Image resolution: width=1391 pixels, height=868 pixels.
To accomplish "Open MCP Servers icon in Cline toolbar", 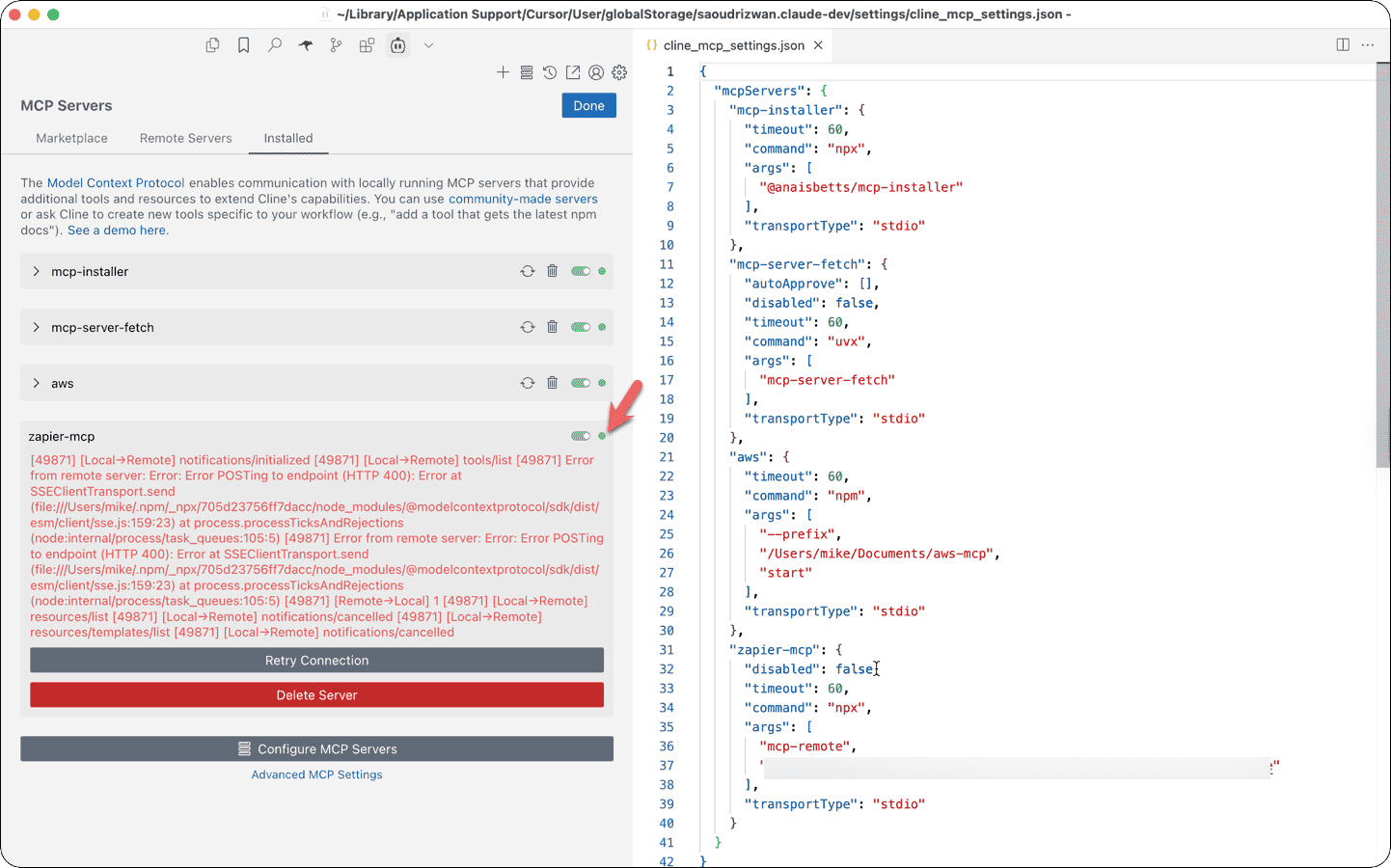I will [x=527, y=72].
